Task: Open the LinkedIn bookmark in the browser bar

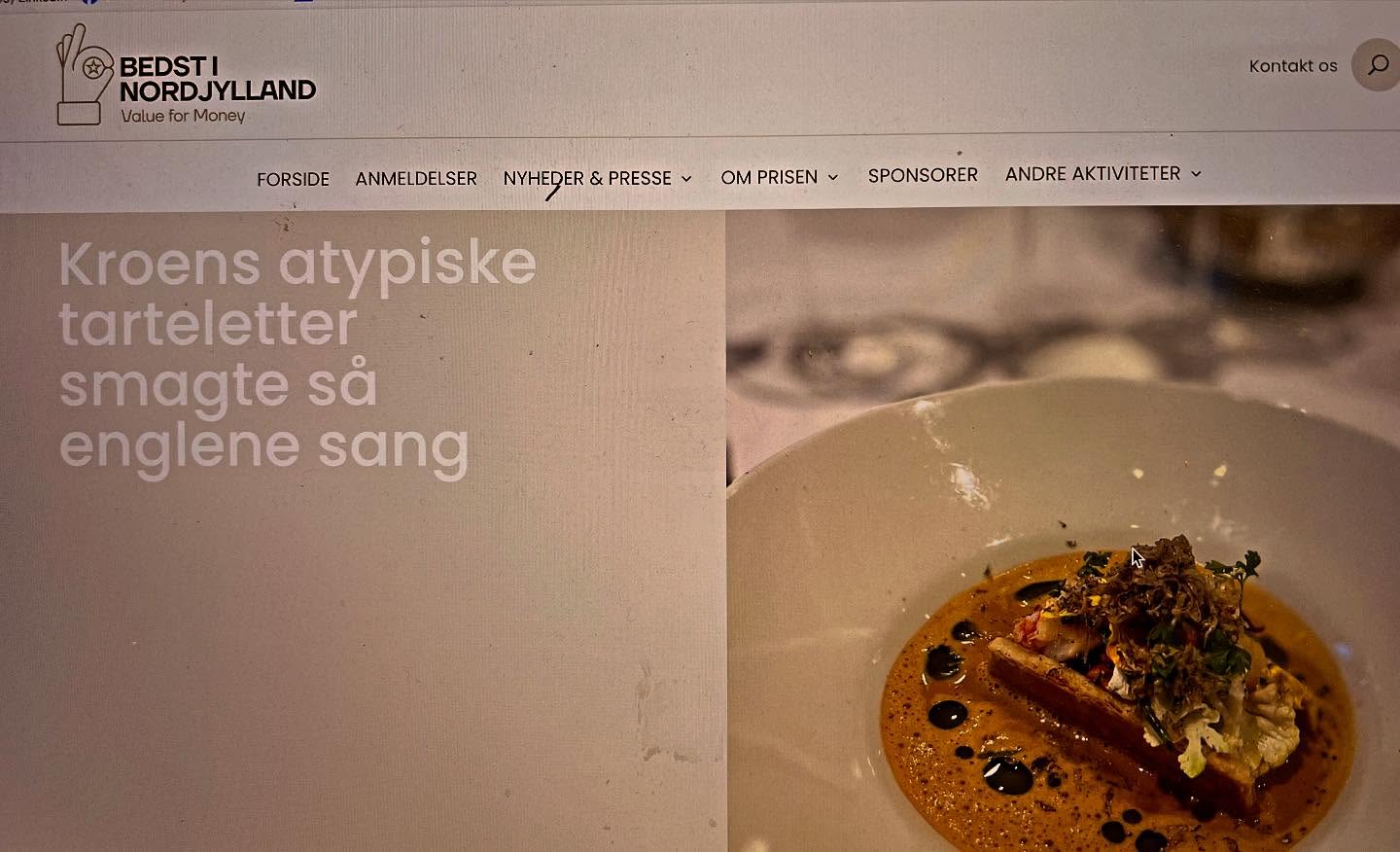Action: (x=34, y=2)
